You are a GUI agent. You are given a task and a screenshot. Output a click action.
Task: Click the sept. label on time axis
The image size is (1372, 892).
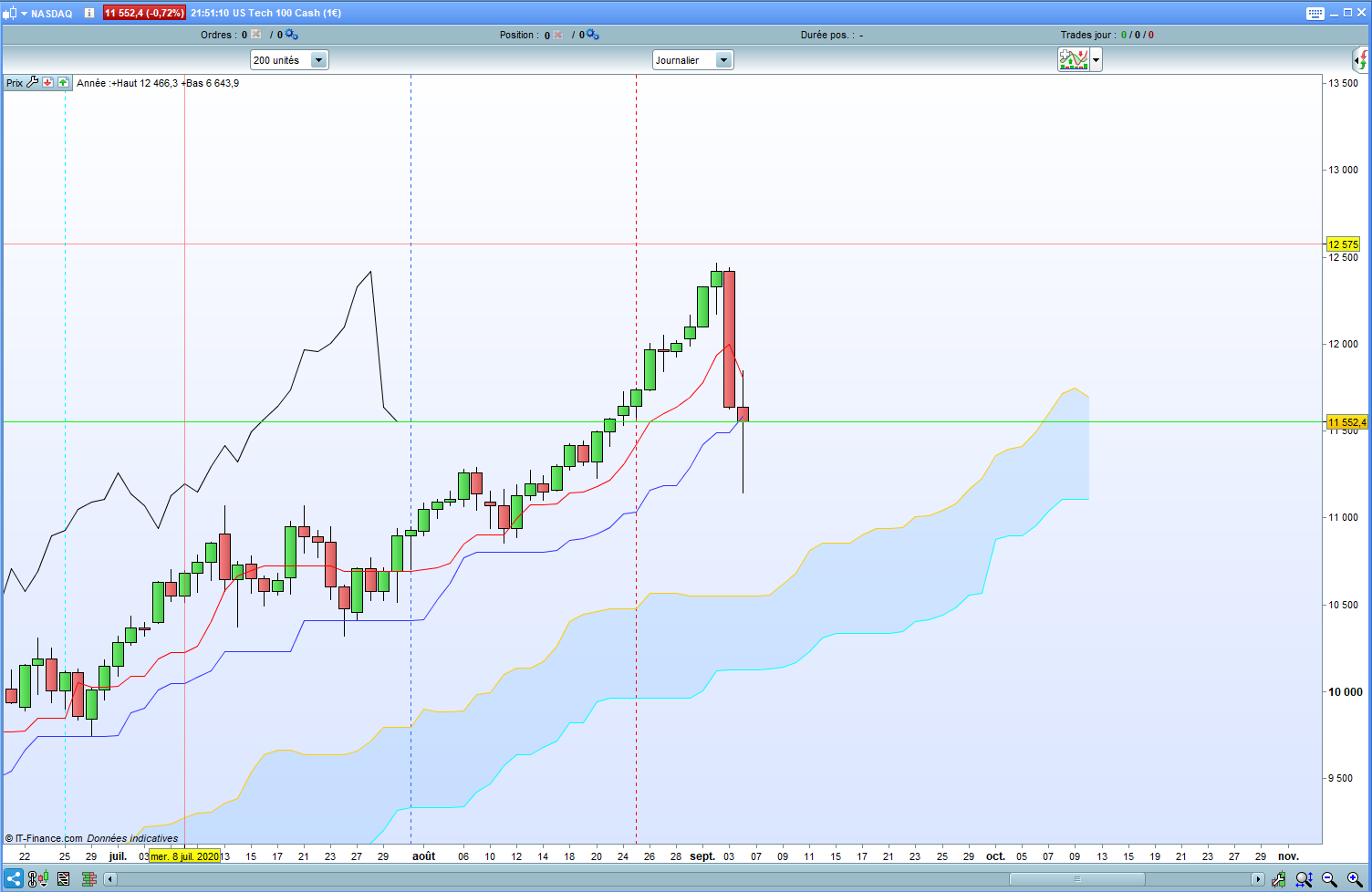click(x=702, y=856)
